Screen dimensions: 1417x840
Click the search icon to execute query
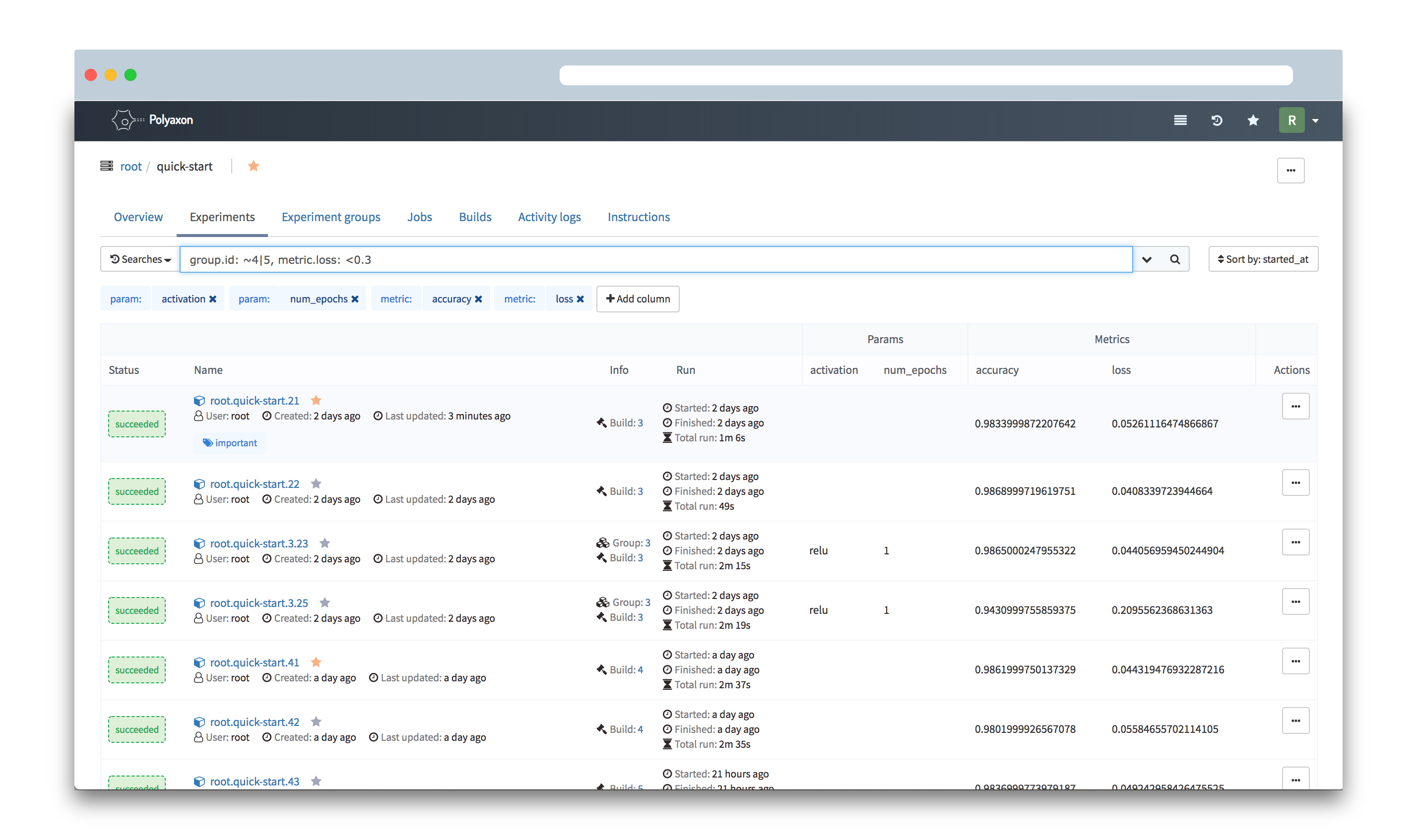click(1175, 259)
